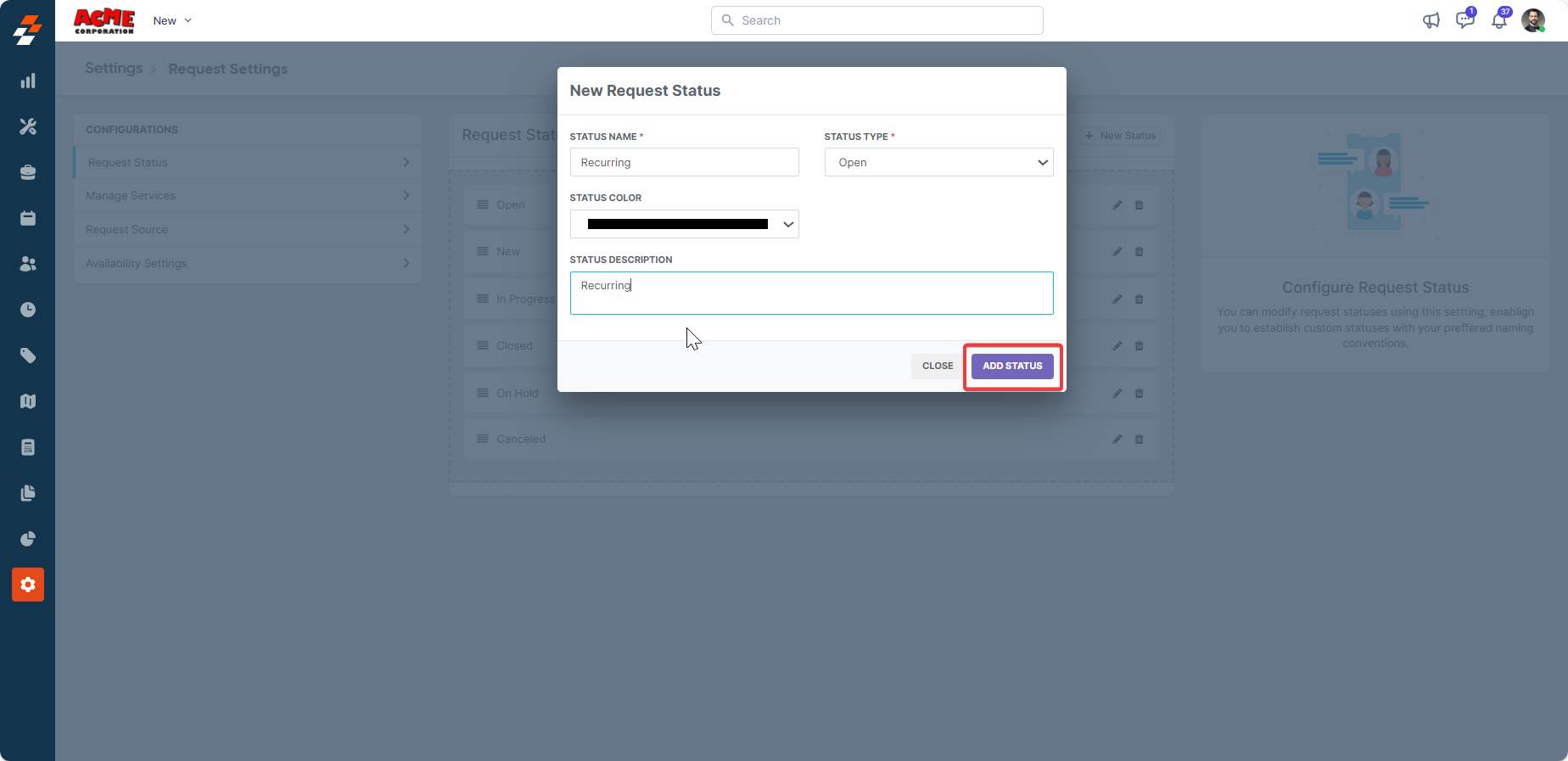The height and width of the screenshot is (761, 1568).
Task: Click the app logo in the sidebar
Action: pyautogui.click(x=28, y=30)
